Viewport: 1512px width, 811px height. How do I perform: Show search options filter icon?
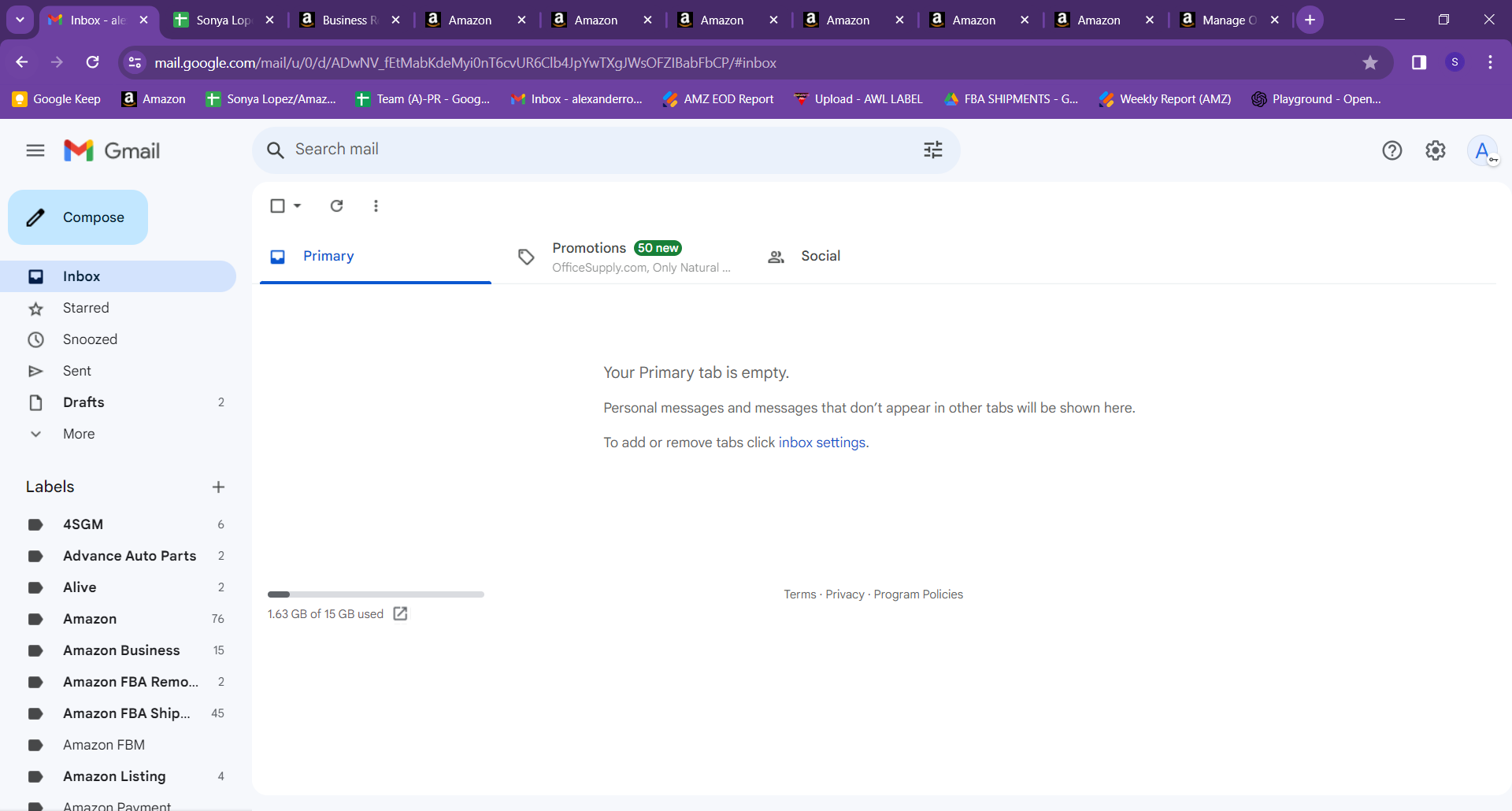pos(933,150)
